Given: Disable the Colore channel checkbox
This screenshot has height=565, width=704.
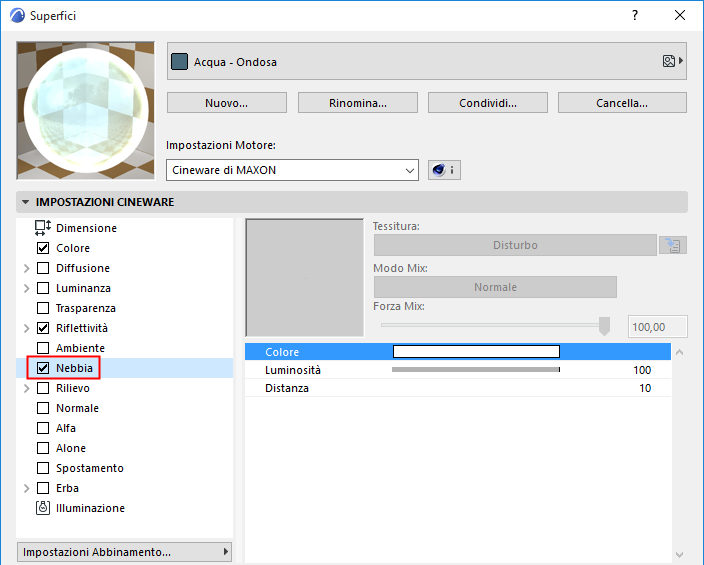Looking at the screenshot, I should (43, 248).
